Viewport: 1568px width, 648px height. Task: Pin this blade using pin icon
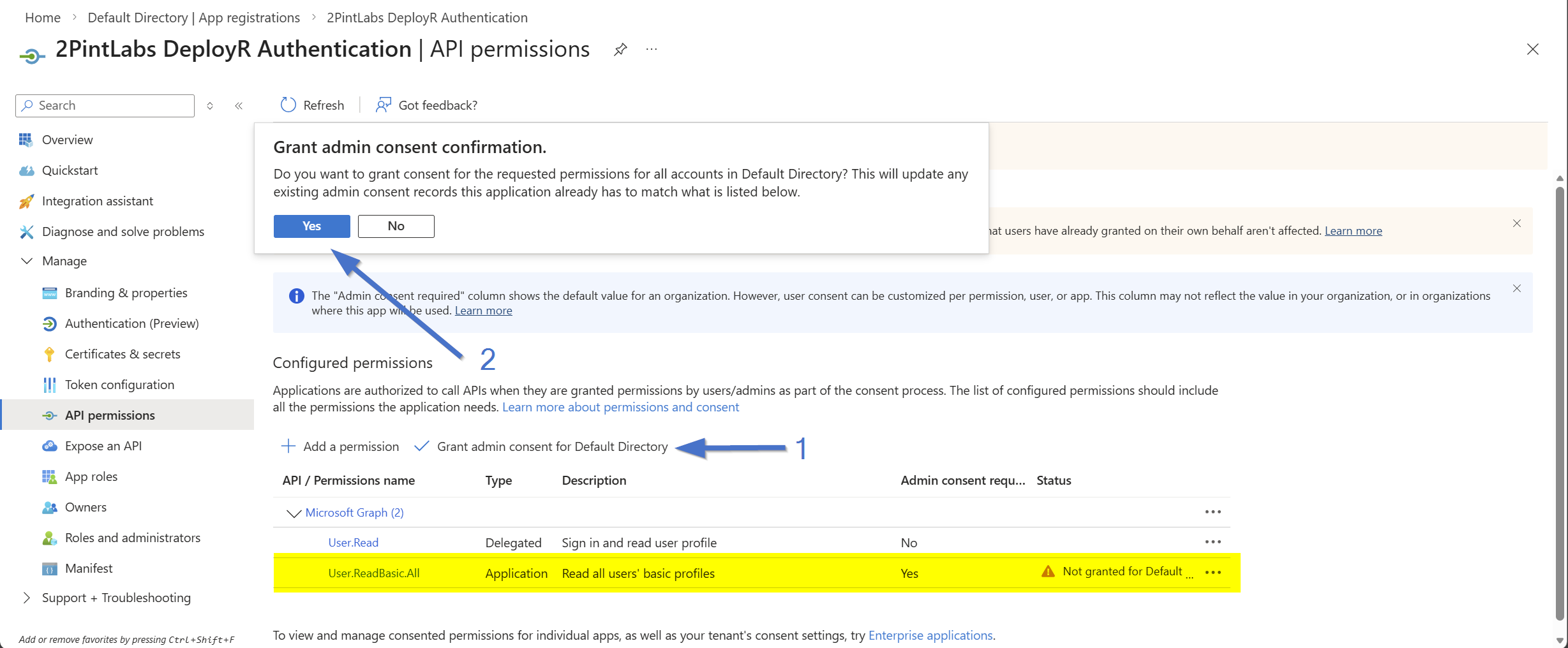(x=620, y=50)
